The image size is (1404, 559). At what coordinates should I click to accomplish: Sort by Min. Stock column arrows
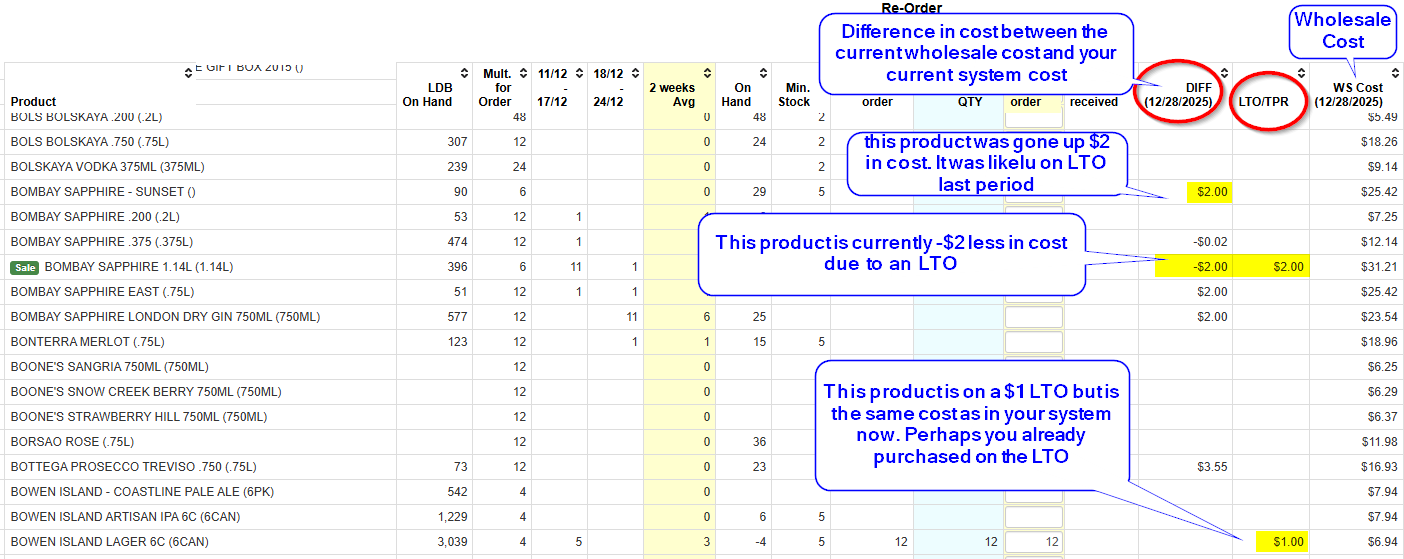(x=823, y=73)
